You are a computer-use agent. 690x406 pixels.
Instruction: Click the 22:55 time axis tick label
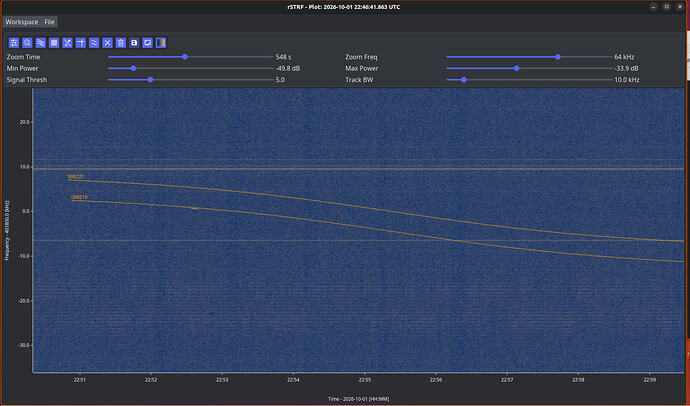pos(364,380)
